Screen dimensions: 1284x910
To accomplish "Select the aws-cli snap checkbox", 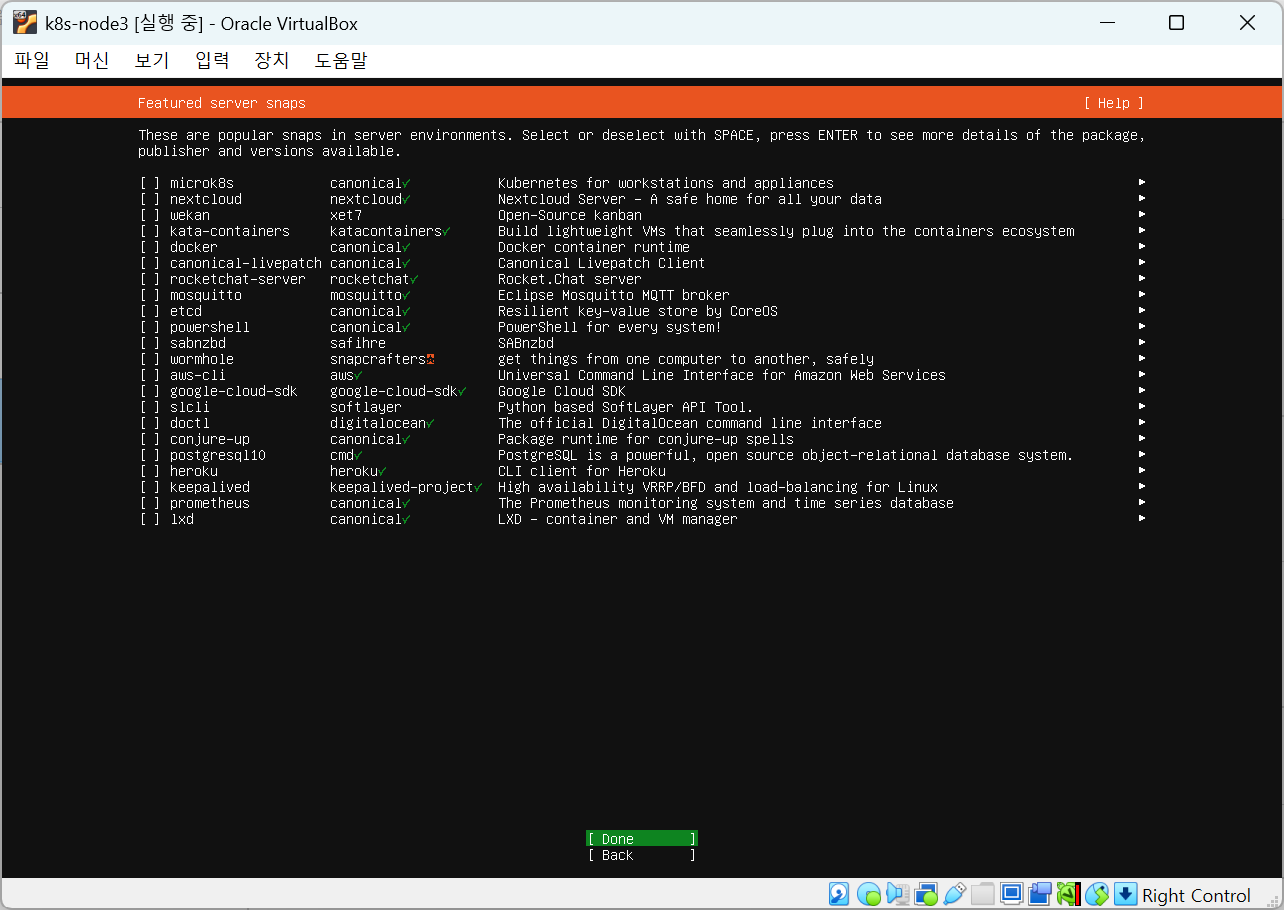I will [x=150, y=375].
